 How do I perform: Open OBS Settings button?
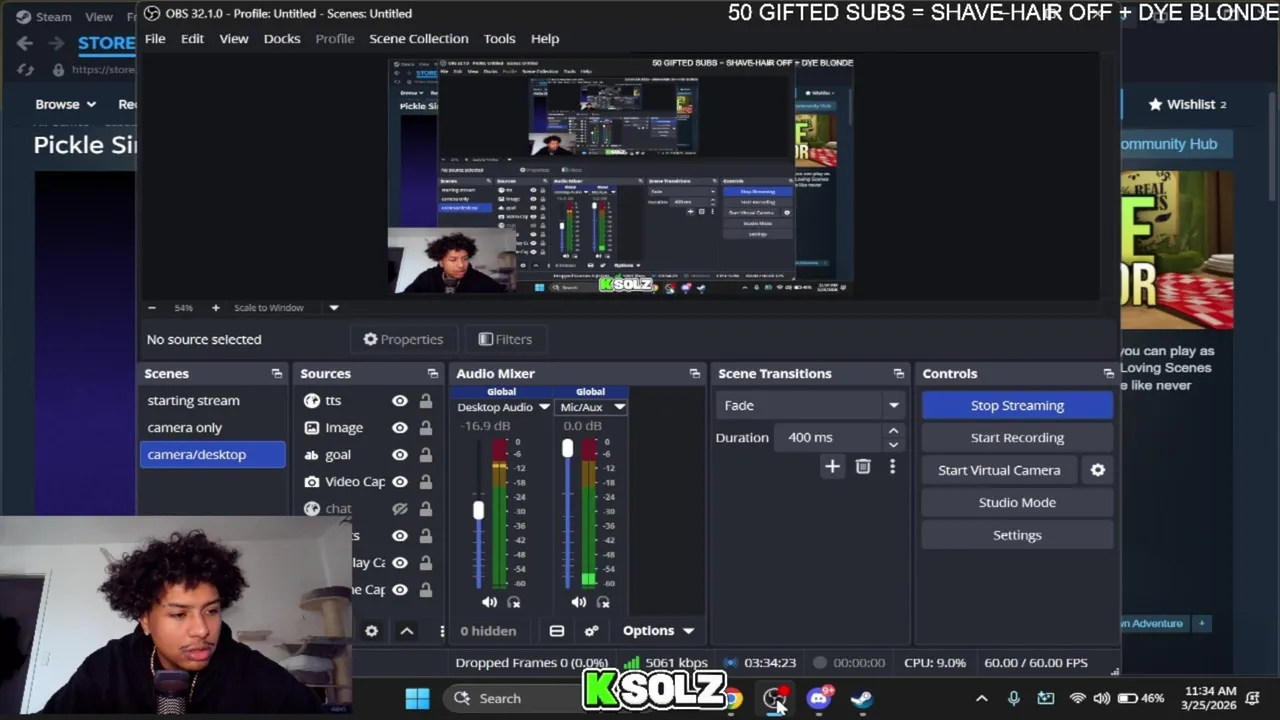pos(1017,535)
